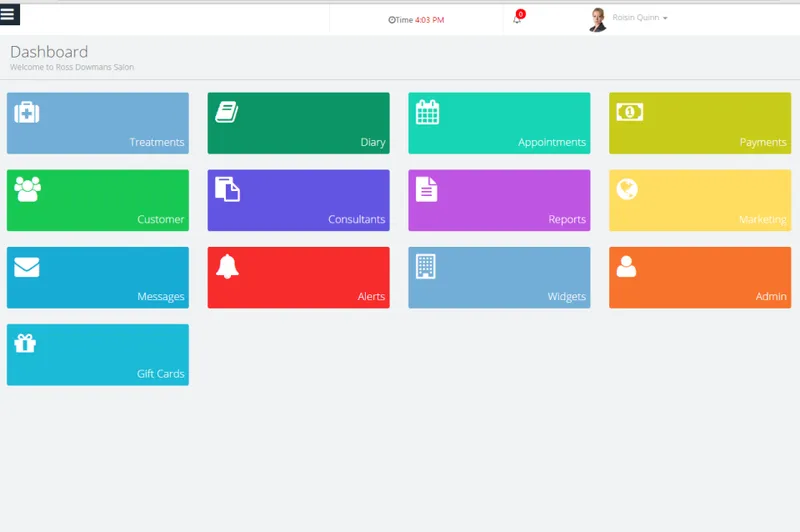The width and height of the screenshot is (800, 532).
Task: Open the Treatments label link
Action: point(157,142)
